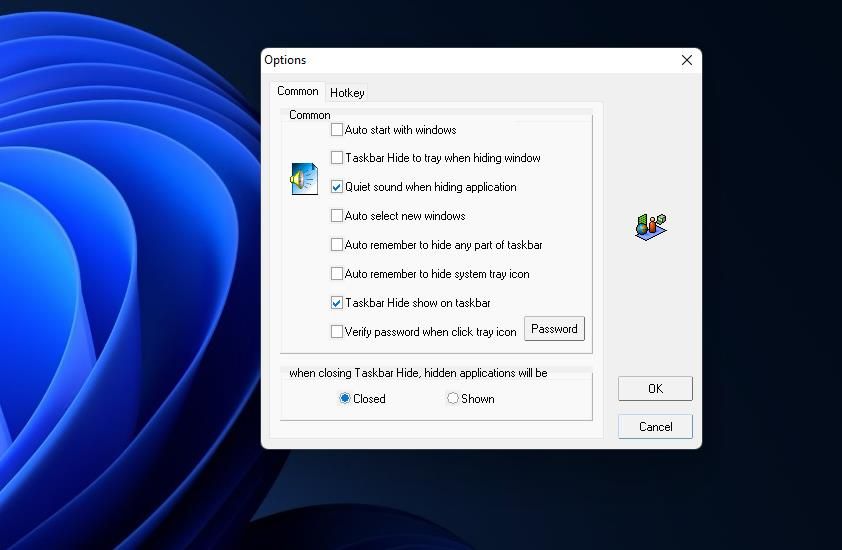This screenshot has width=842, height=550.
Task: Select the Common tab
Action: click(x=297, y=91)
